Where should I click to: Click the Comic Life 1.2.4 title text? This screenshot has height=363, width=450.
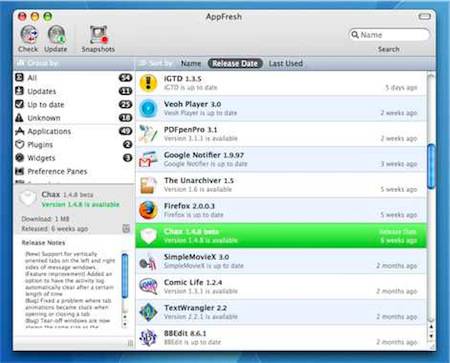[193, 282]
